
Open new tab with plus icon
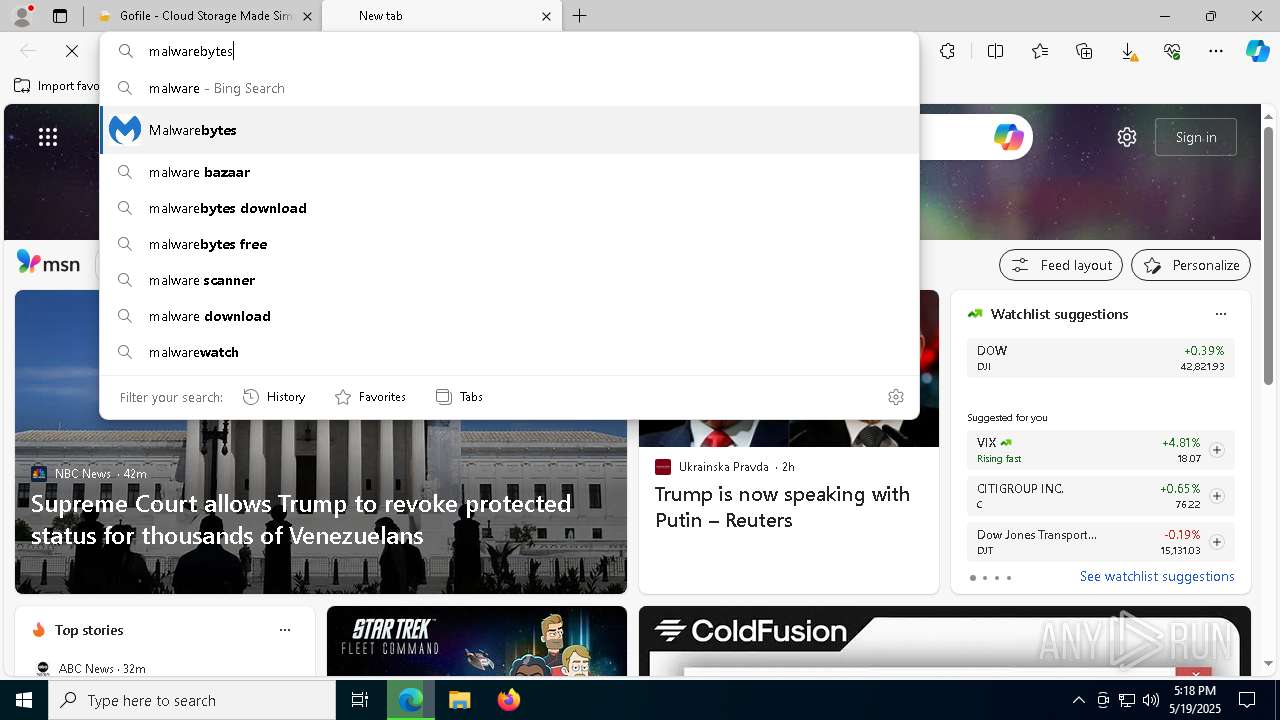(580, 16)
